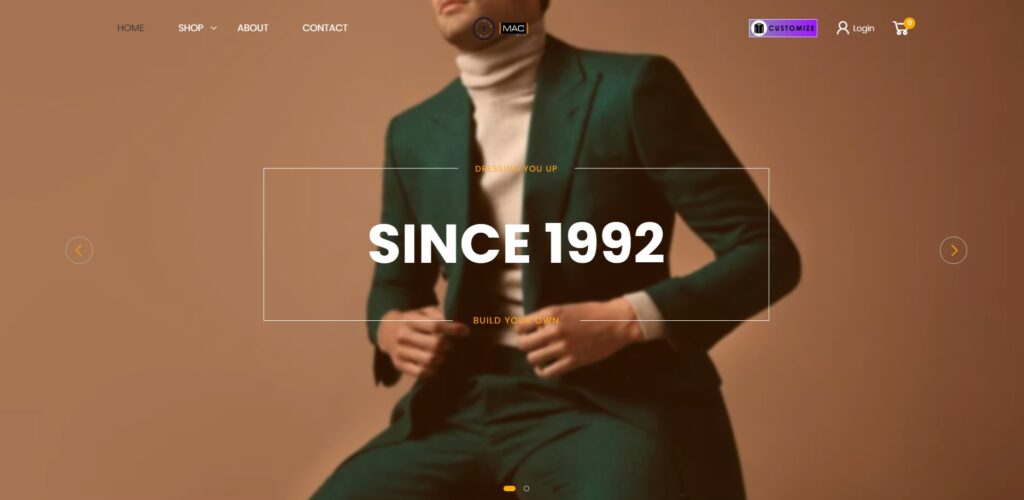Click the cart item count badge
This screenshot has width=1024, height=500.
coord(910,23)
